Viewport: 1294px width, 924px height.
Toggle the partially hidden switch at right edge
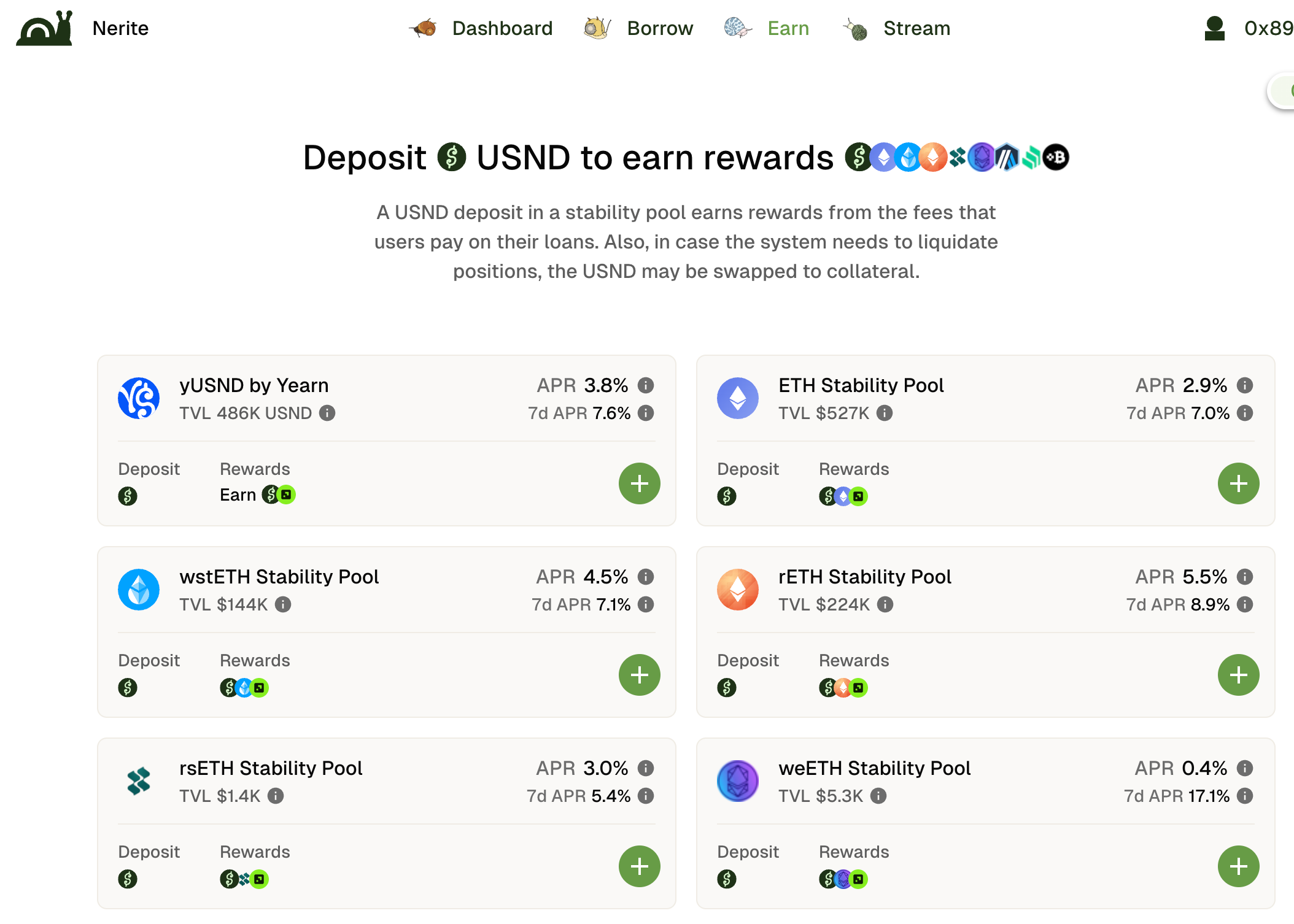point(1282,91)
